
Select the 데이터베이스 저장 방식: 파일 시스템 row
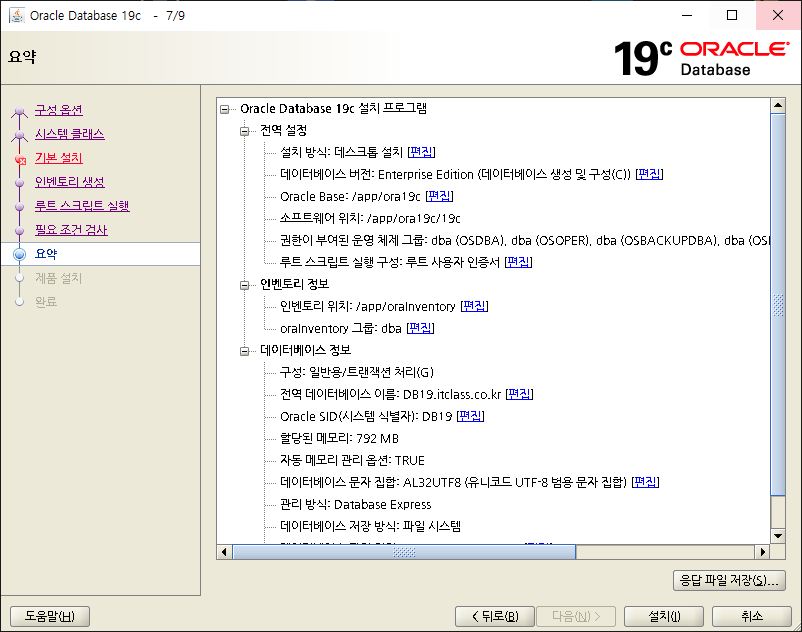[370, 526]
